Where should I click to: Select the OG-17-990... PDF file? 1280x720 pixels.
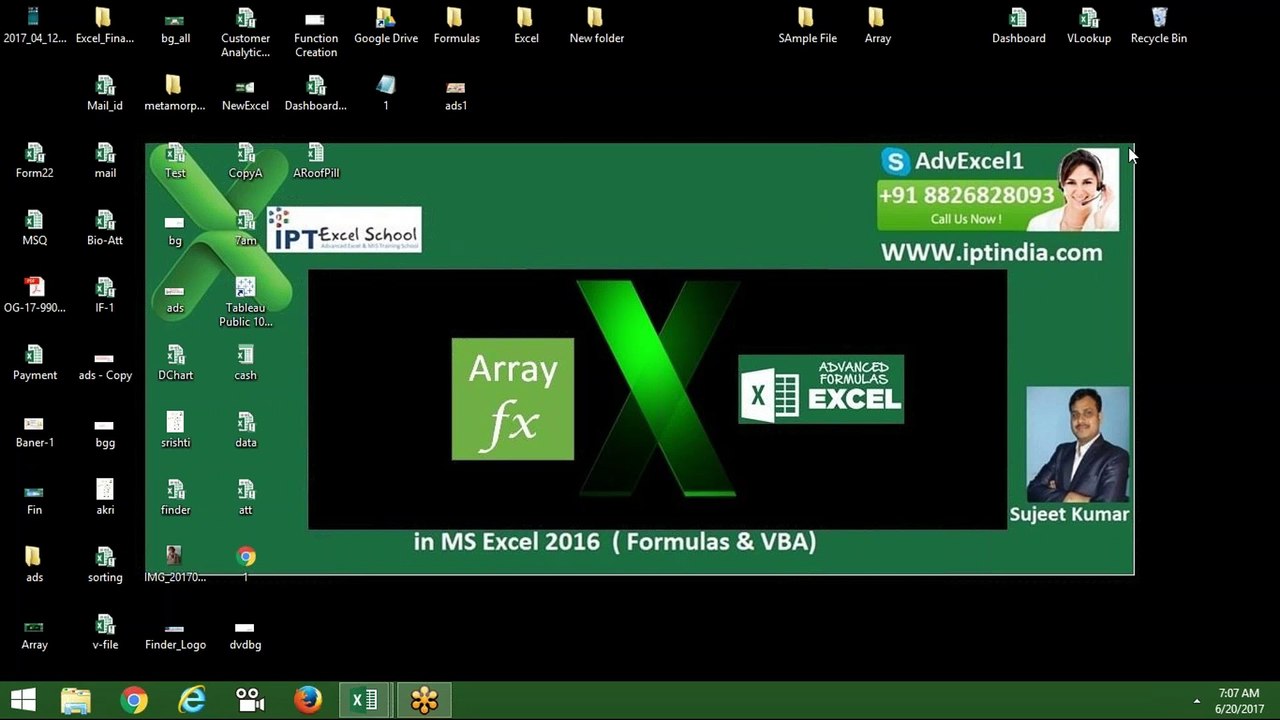(34, 295)
